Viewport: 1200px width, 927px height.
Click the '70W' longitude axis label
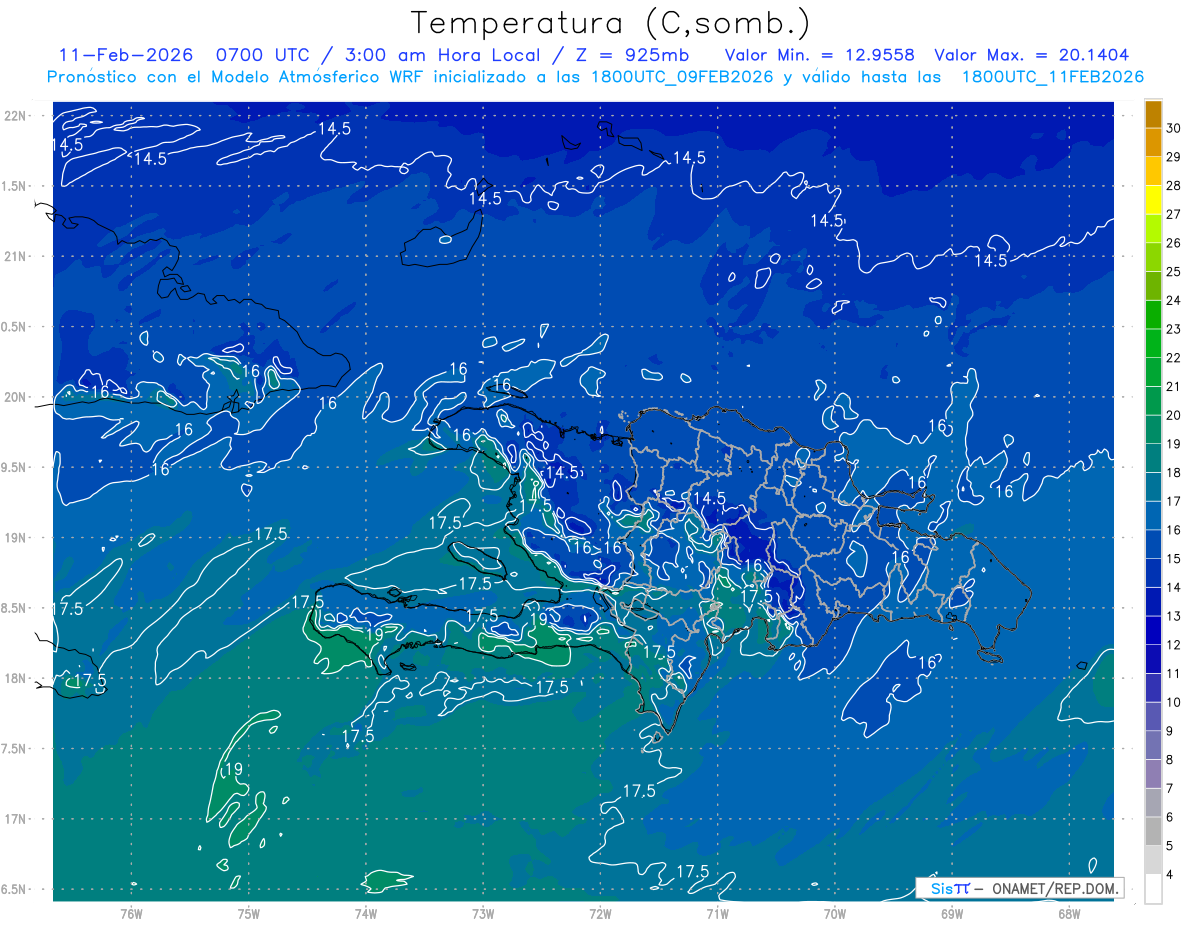[835, 914]
